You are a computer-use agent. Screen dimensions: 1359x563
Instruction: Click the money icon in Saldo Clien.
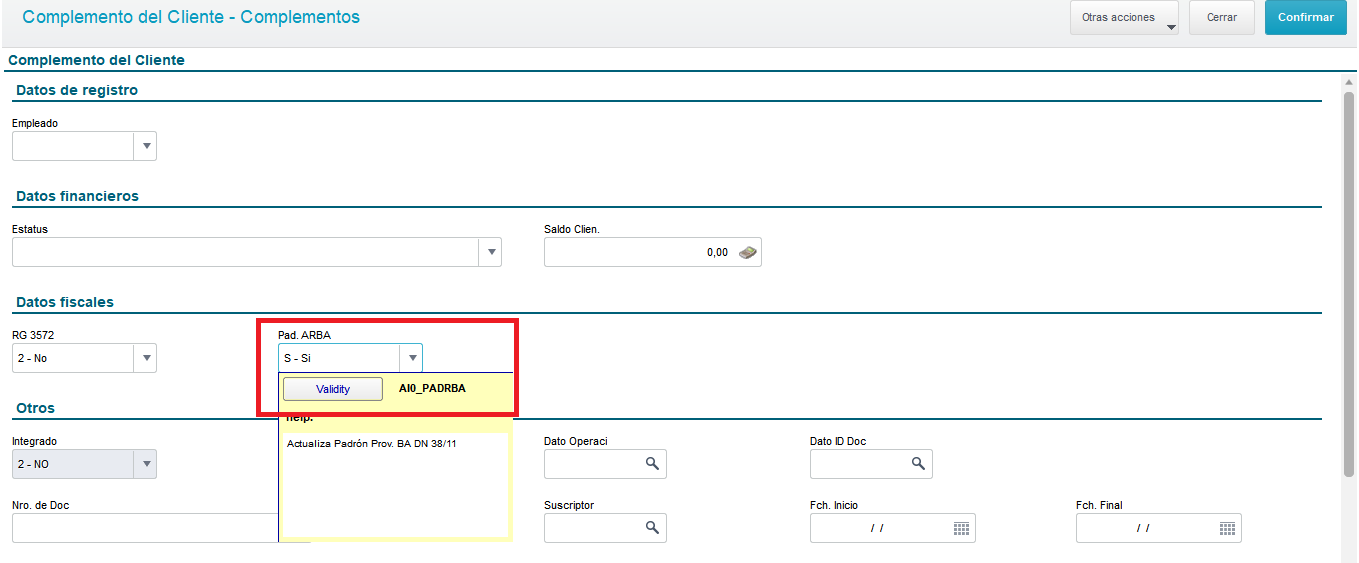747,252
